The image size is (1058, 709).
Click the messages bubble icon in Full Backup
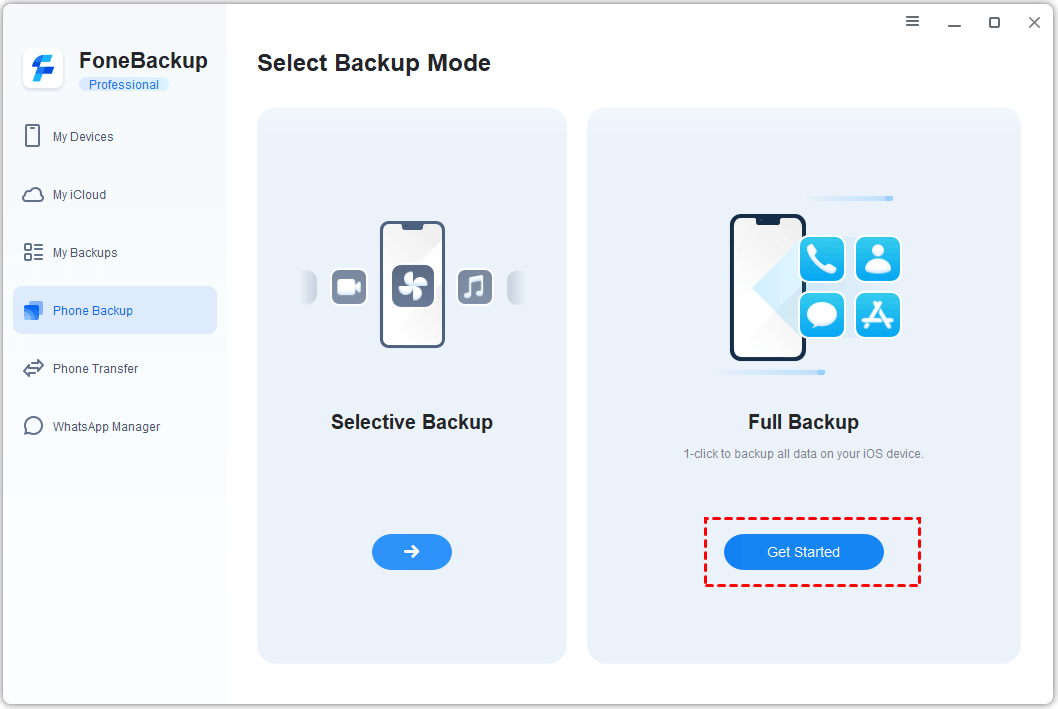822,315
